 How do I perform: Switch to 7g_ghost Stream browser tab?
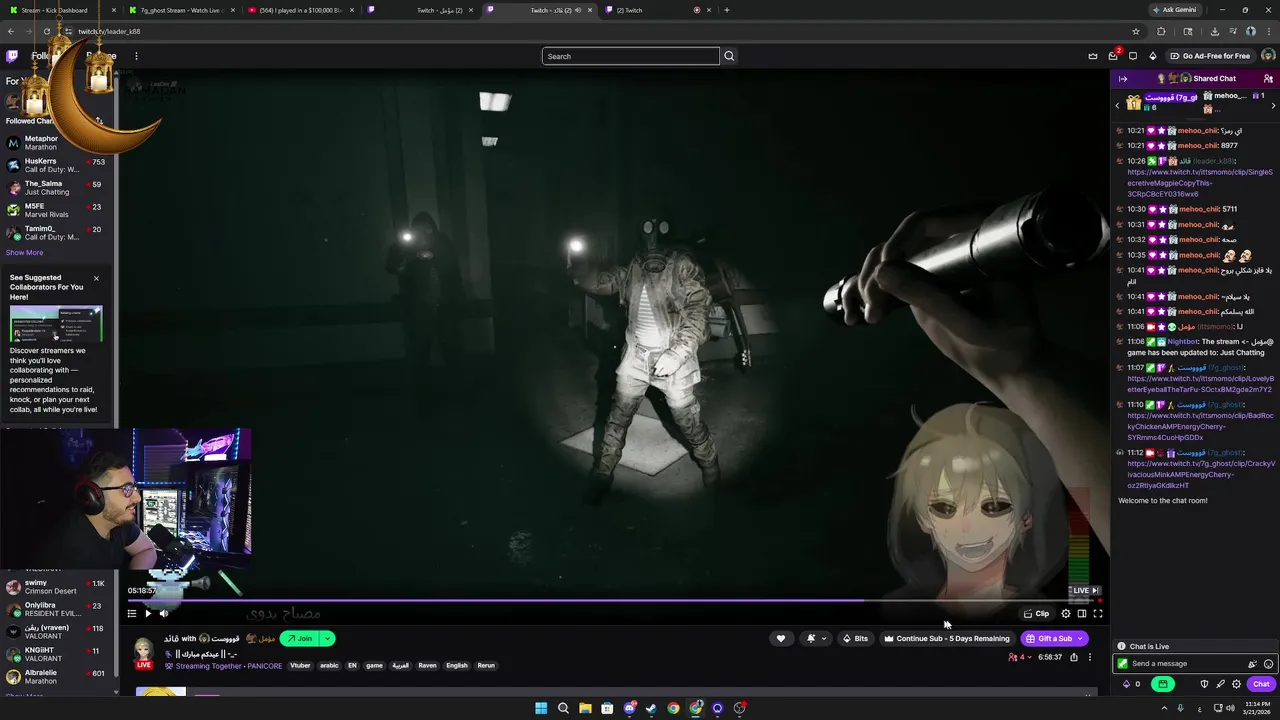180,10
